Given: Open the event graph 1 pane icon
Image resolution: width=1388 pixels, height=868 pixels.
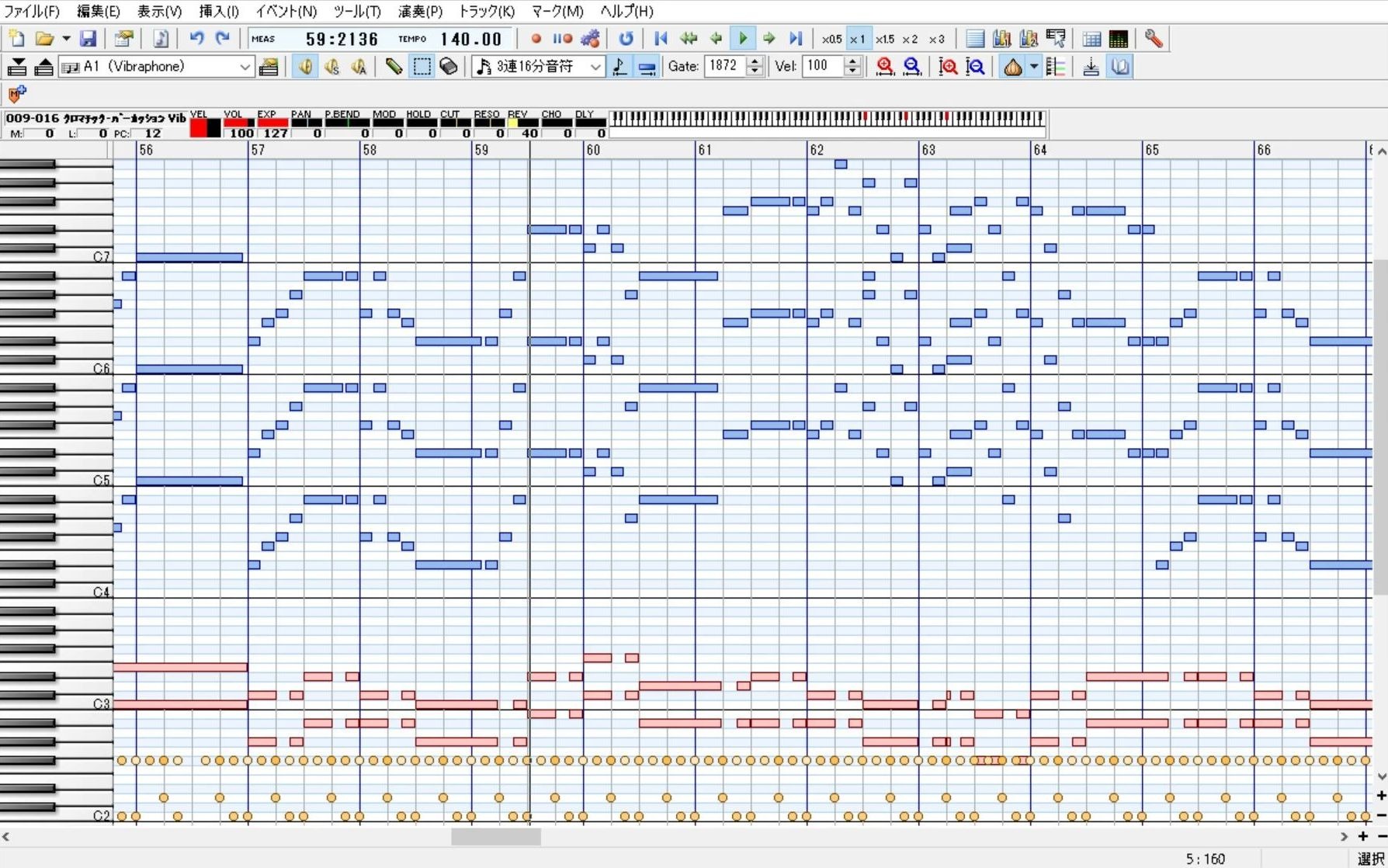Looking at the screenshot, I should coord(1001,39).
